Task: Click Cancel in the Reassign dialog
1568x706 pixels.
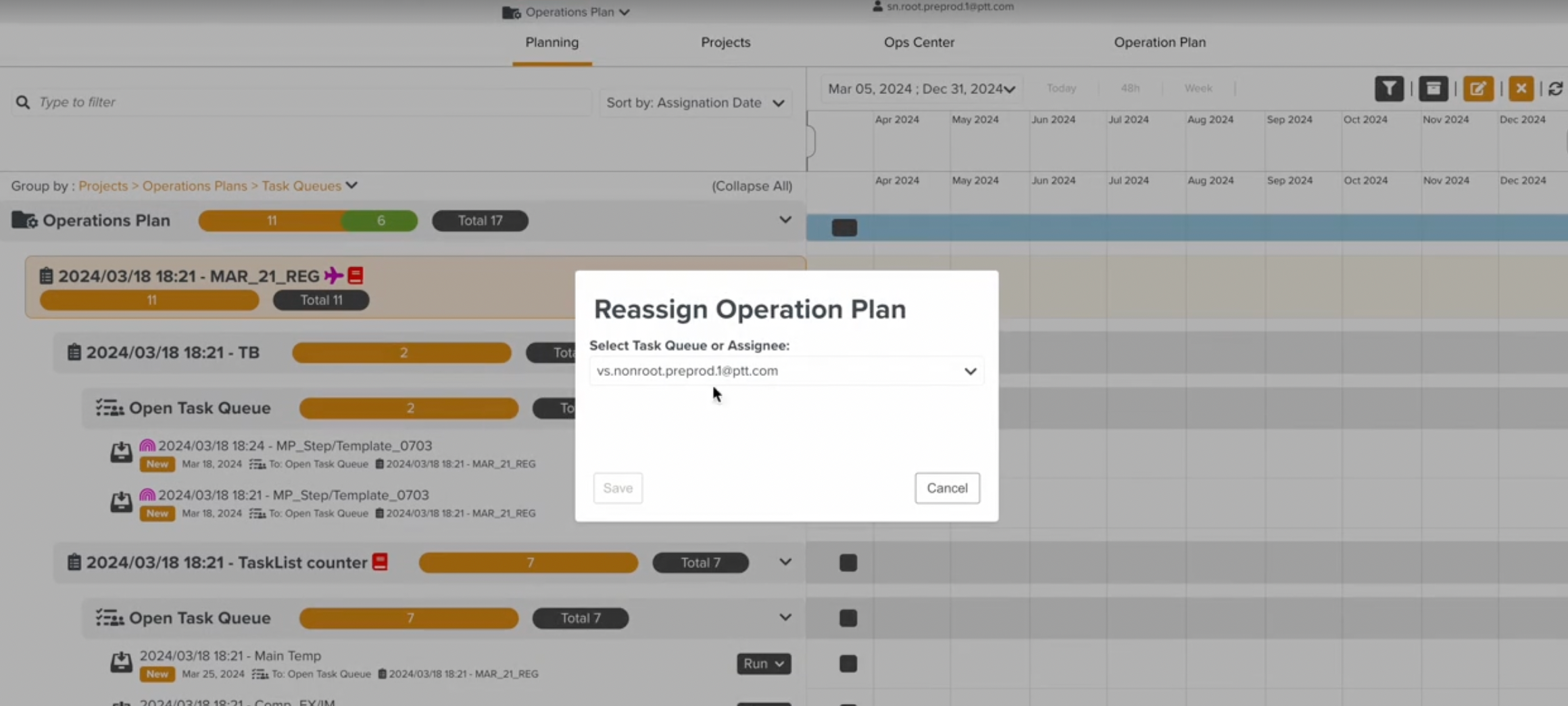Action: [x=947, y=488]
